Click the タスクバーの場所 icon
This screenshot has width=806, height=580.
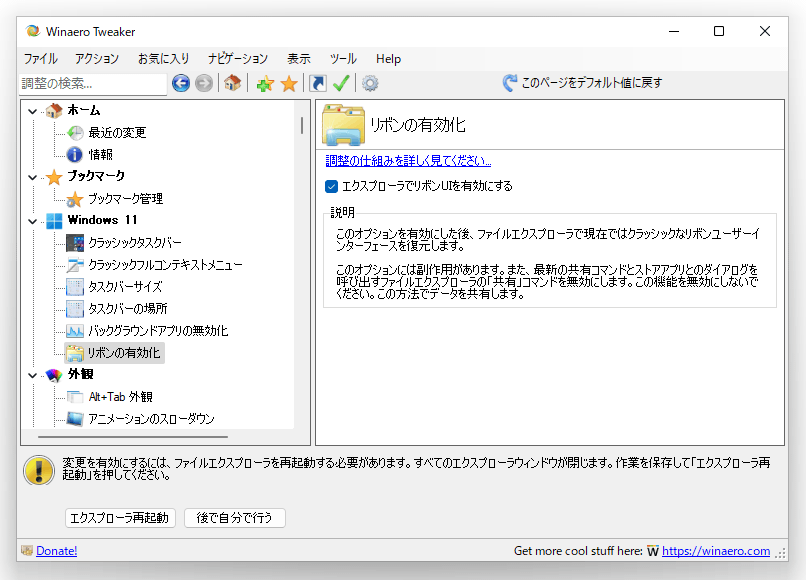(x=75, y=309)
